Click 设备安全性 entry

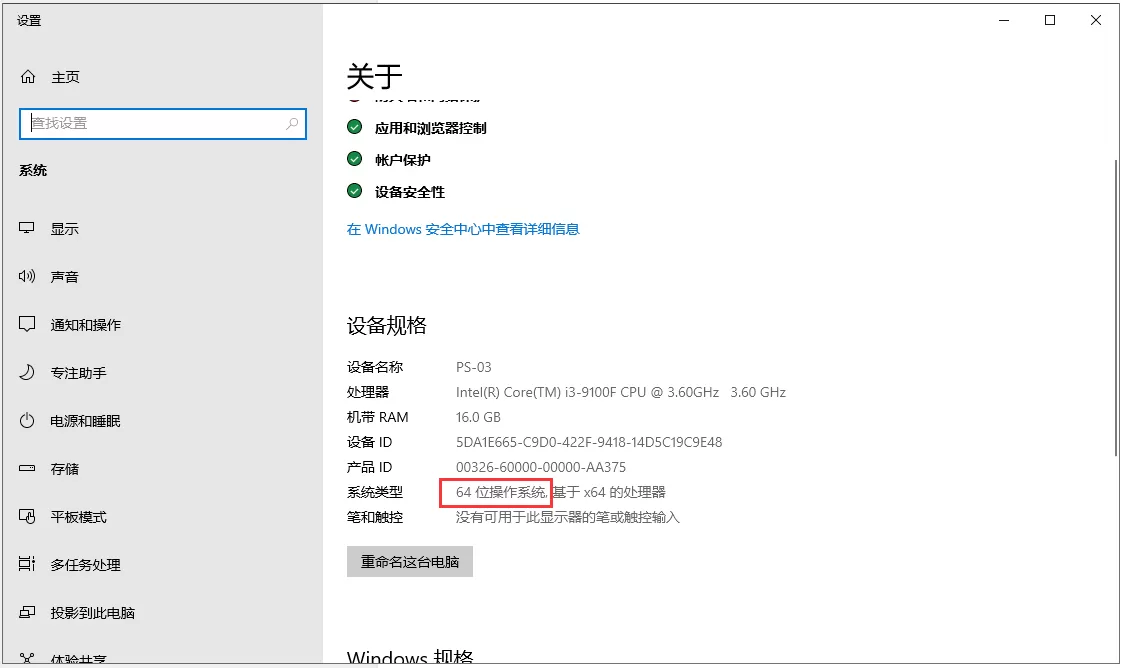tap(404, 192)
